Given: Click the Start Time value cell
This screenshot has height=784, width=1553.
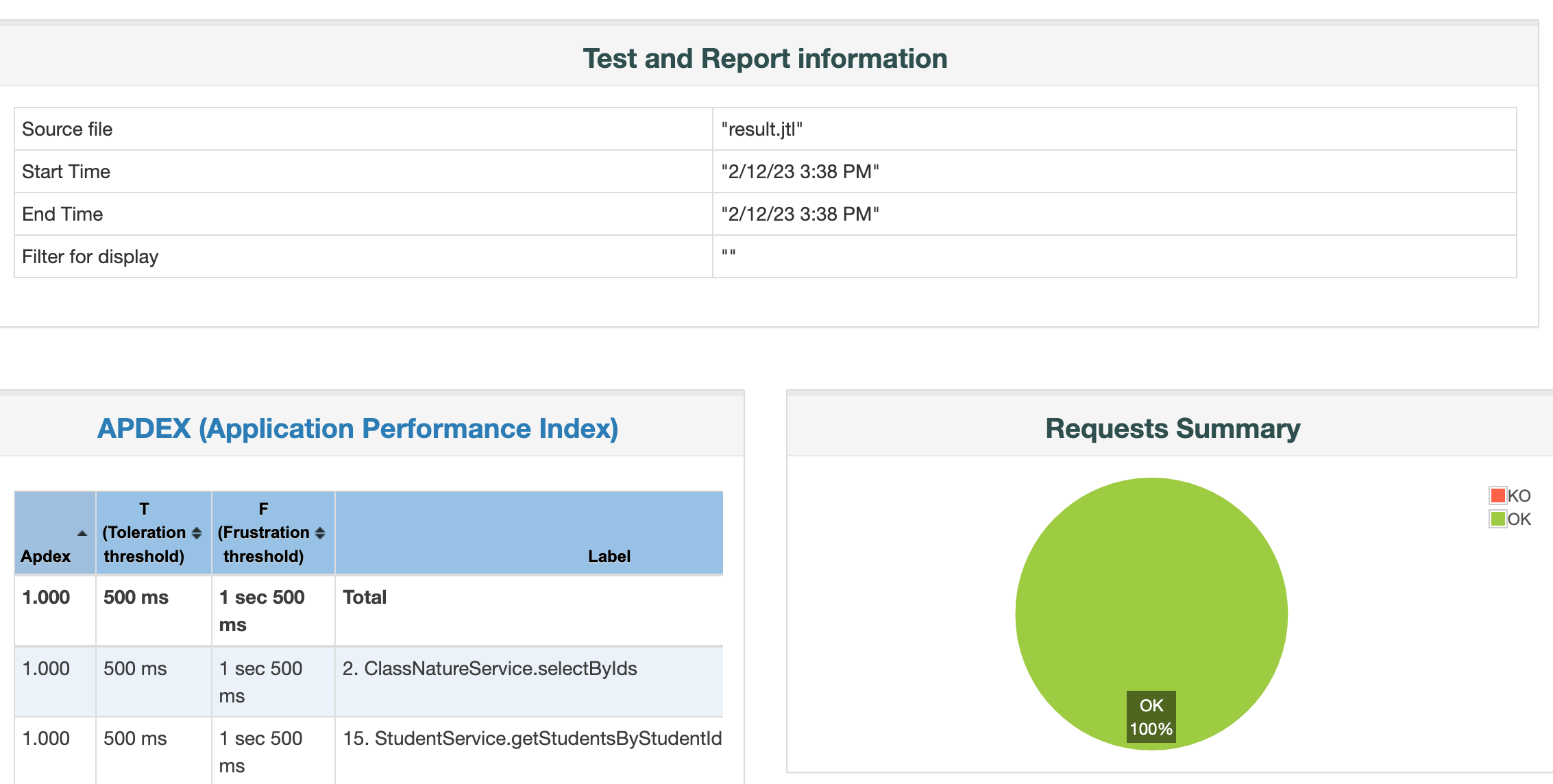Looking at the screenshot, I should click(800, 171).
